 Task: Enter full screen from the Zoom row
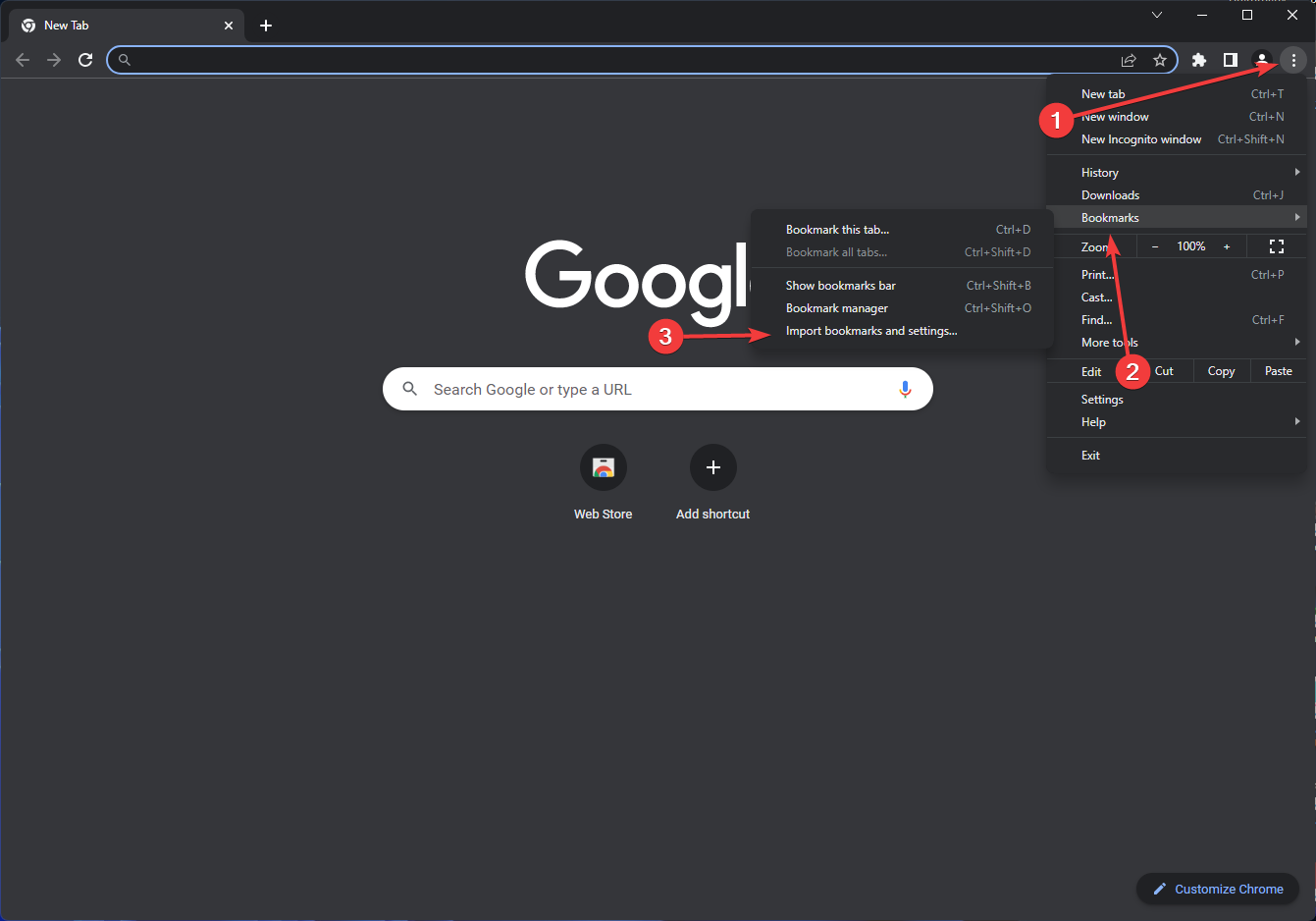tap(1276, 246)
